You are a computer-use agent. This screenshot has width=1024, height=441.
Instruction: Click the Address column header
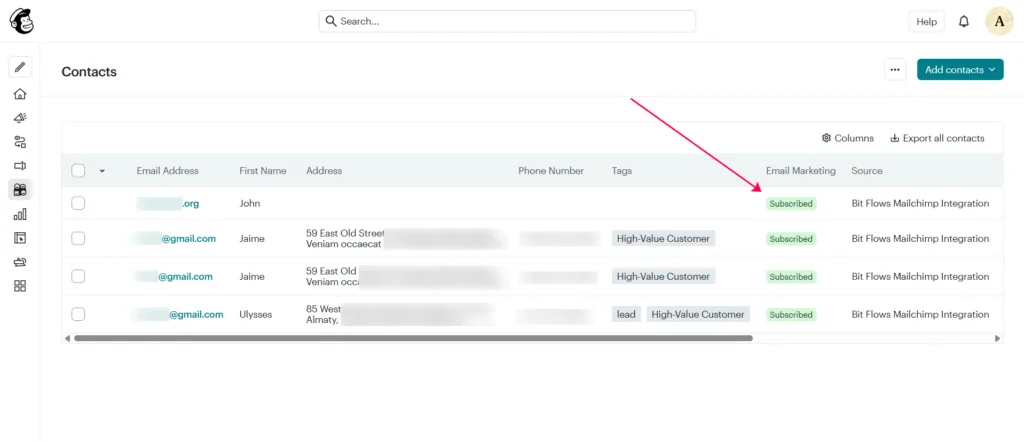pos(324,171)
